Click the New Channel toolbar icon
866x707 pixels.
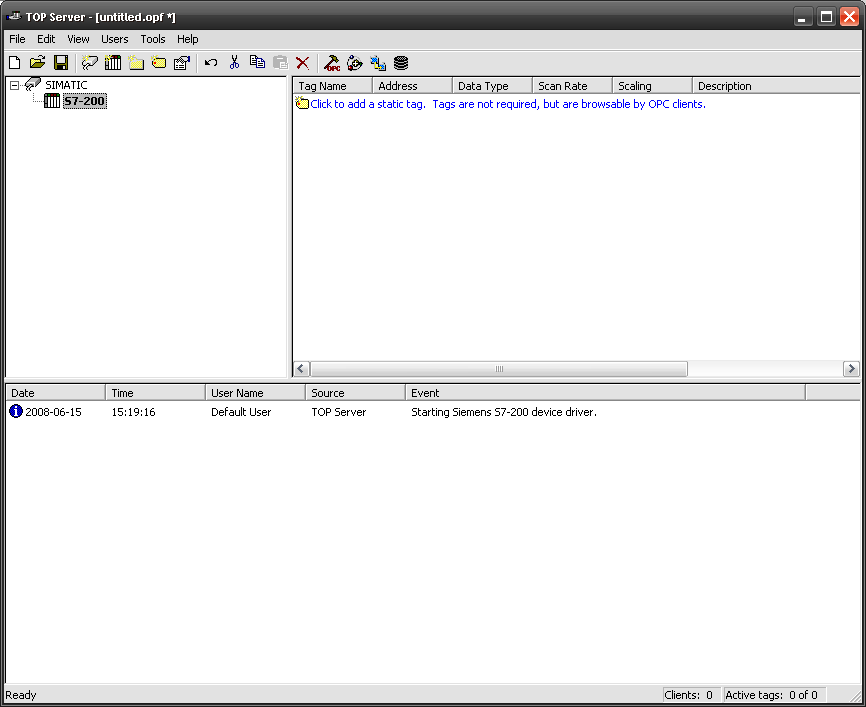coord(90,63)
